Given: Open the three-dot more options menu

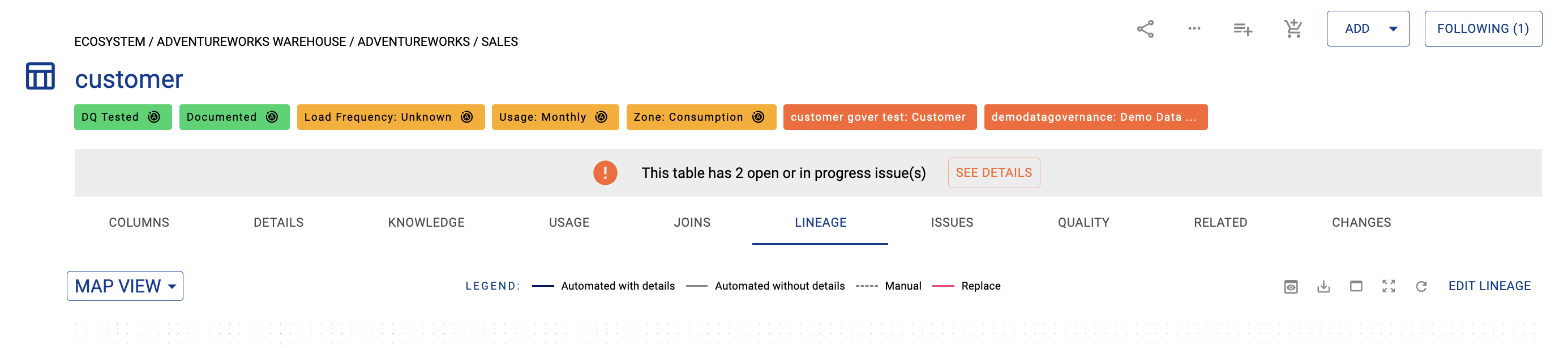Looking at the screenshot, I should (1194, 29).
